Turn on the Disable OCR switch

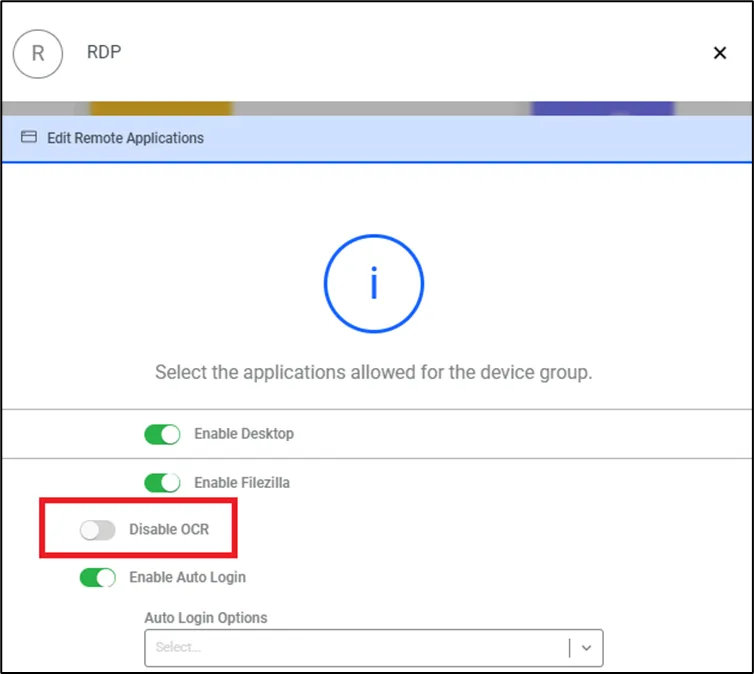[98, 530]
